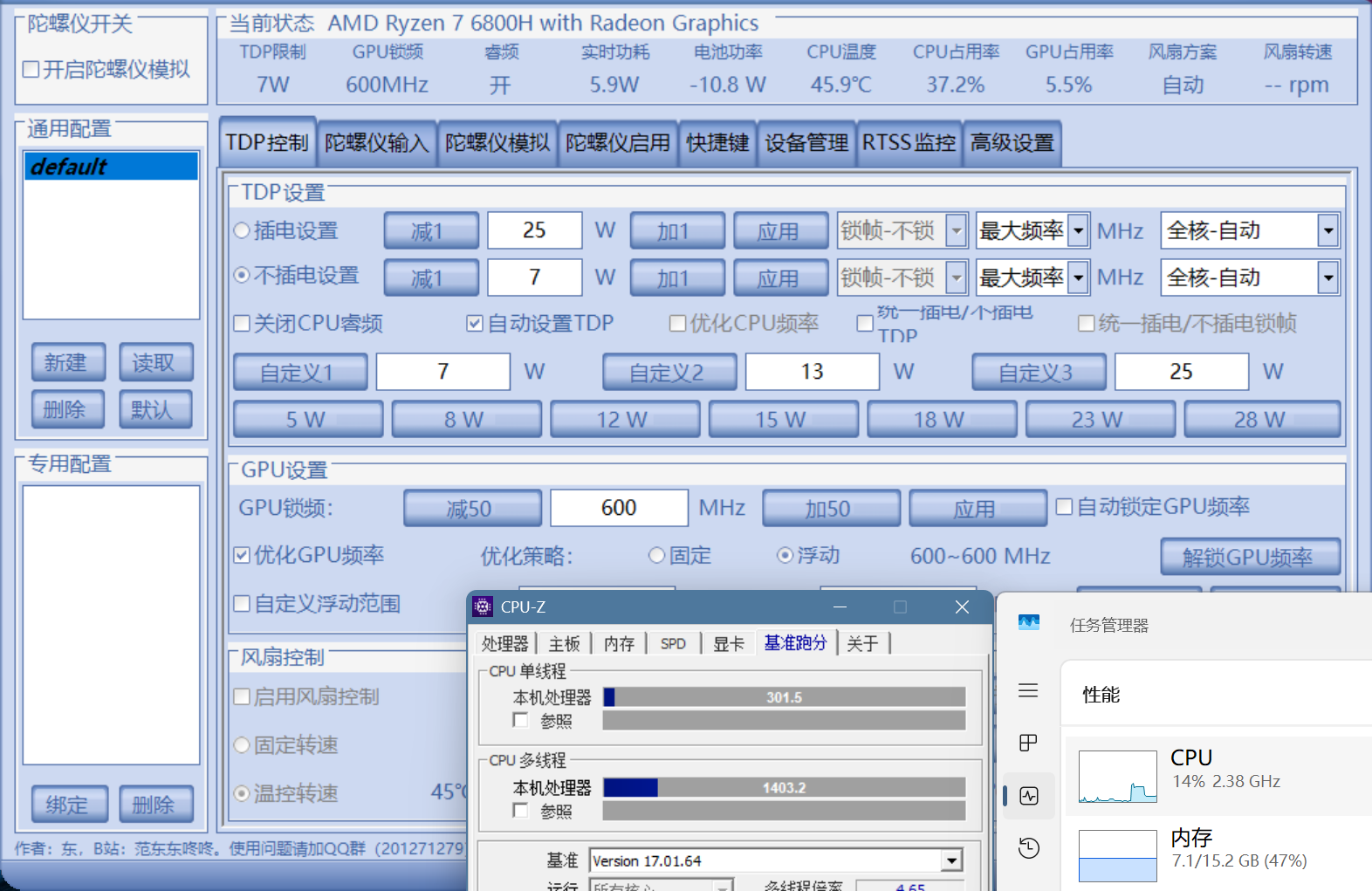Click the 绑定 button under 专用配置
The width and height of the screenshot is (1372, 891).
tap(70, 804)
